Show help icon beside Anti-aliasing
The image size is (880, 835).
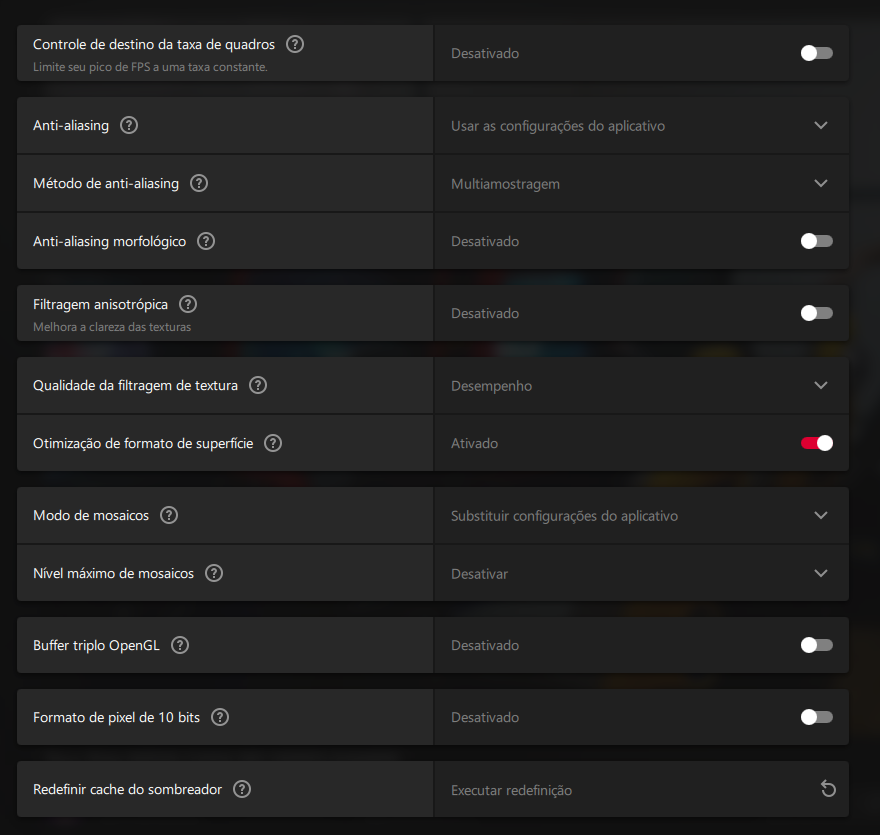tap(129, 125)
